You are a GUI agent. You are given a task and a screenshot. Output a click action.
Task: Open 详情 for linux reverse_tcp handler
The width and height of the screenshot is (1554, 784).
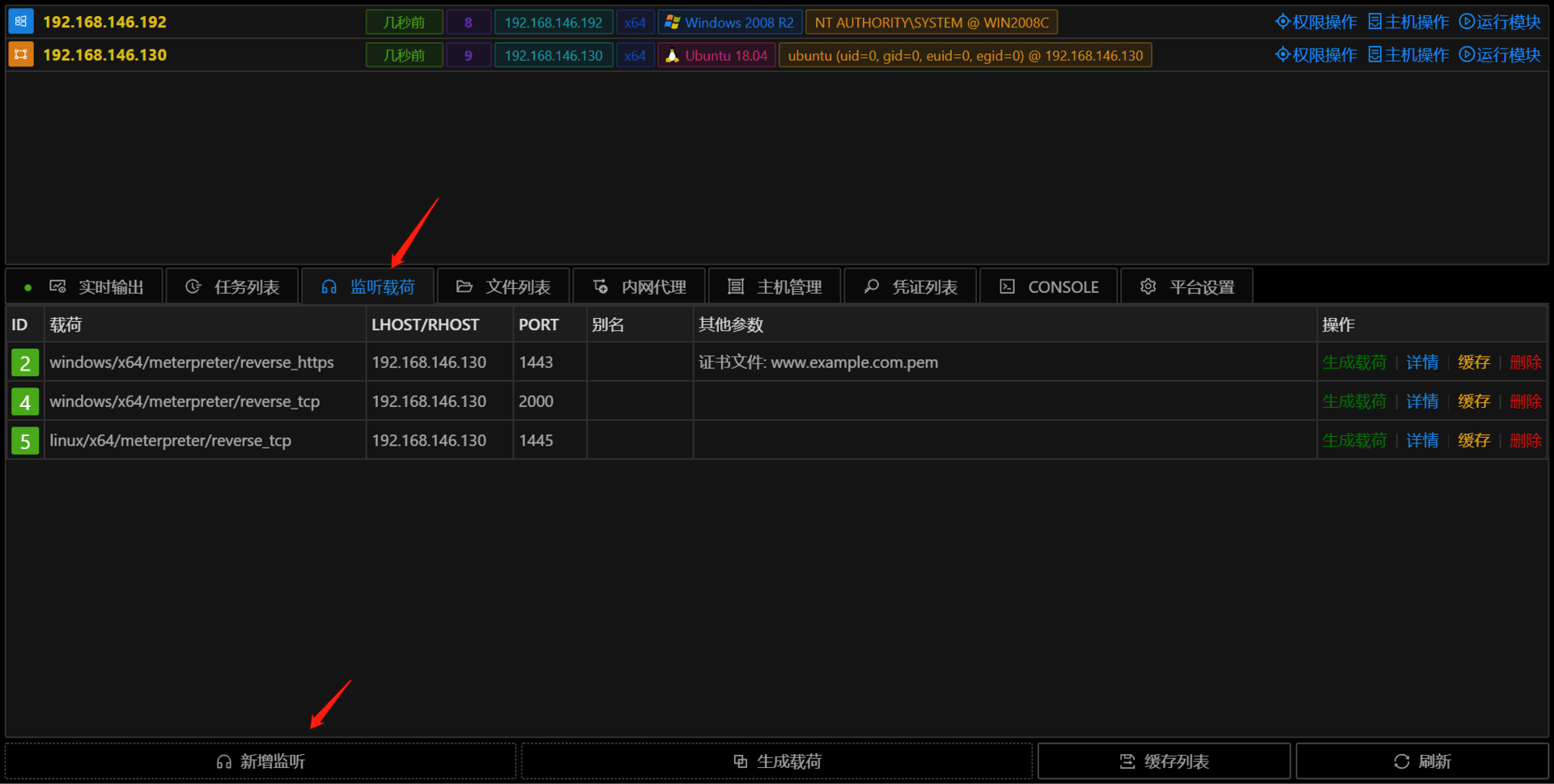(x=1422, y=441)
